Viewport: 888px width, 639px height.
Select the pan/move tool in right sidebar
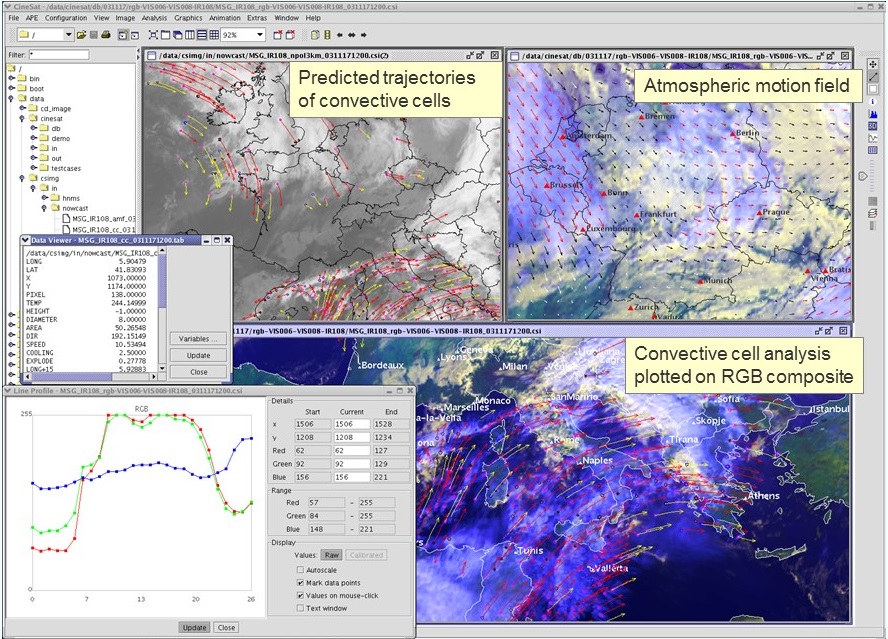point(873,62)
